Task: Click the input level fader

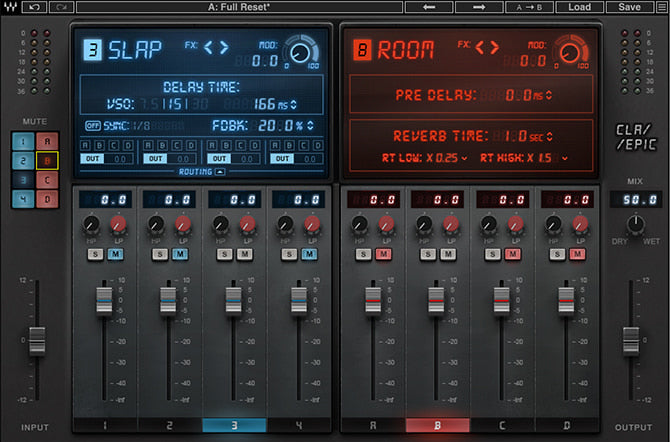Action: pos(37,341)
